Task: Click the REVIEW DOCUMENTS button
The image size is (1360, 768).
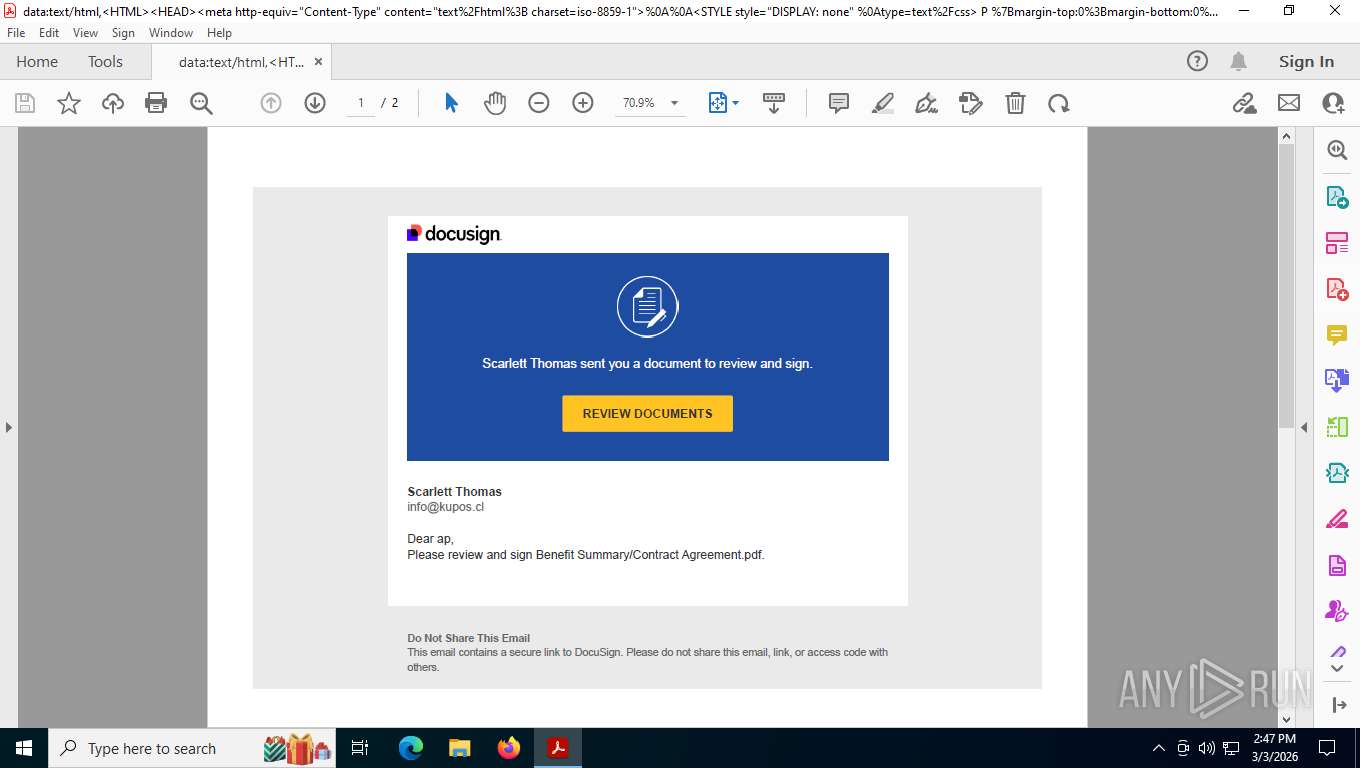Action: click(x=648, y=414)
